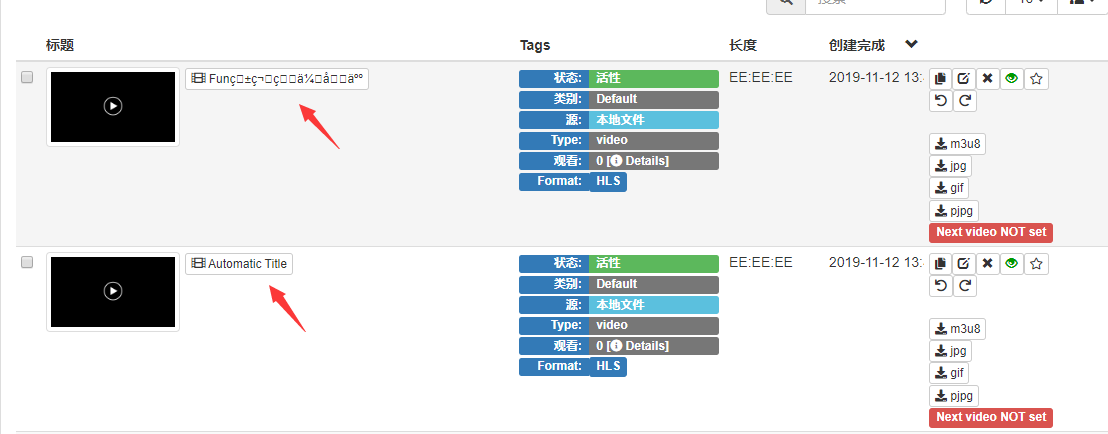Viewport: 1108px width, 434px height.
Task: Favorite the Automatic Title video with star icon
Action: [1037, 264]
